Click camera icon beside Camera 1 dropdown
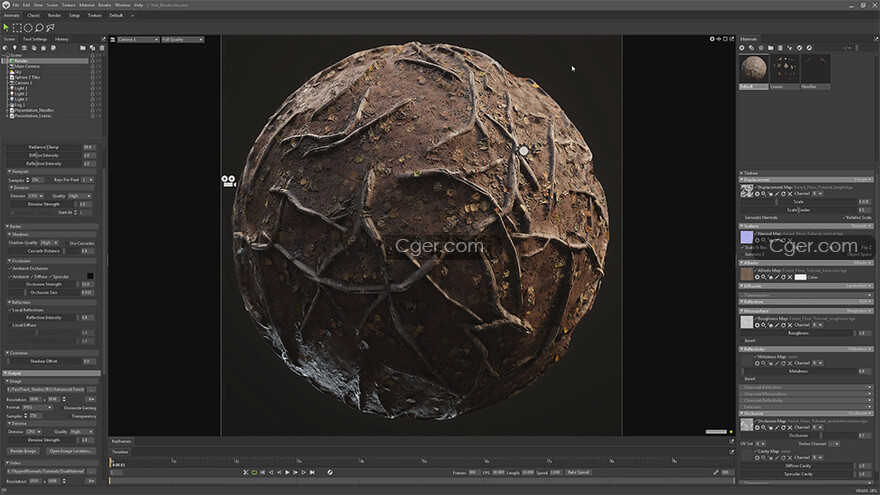880x495 pixels. click(113, 39)
